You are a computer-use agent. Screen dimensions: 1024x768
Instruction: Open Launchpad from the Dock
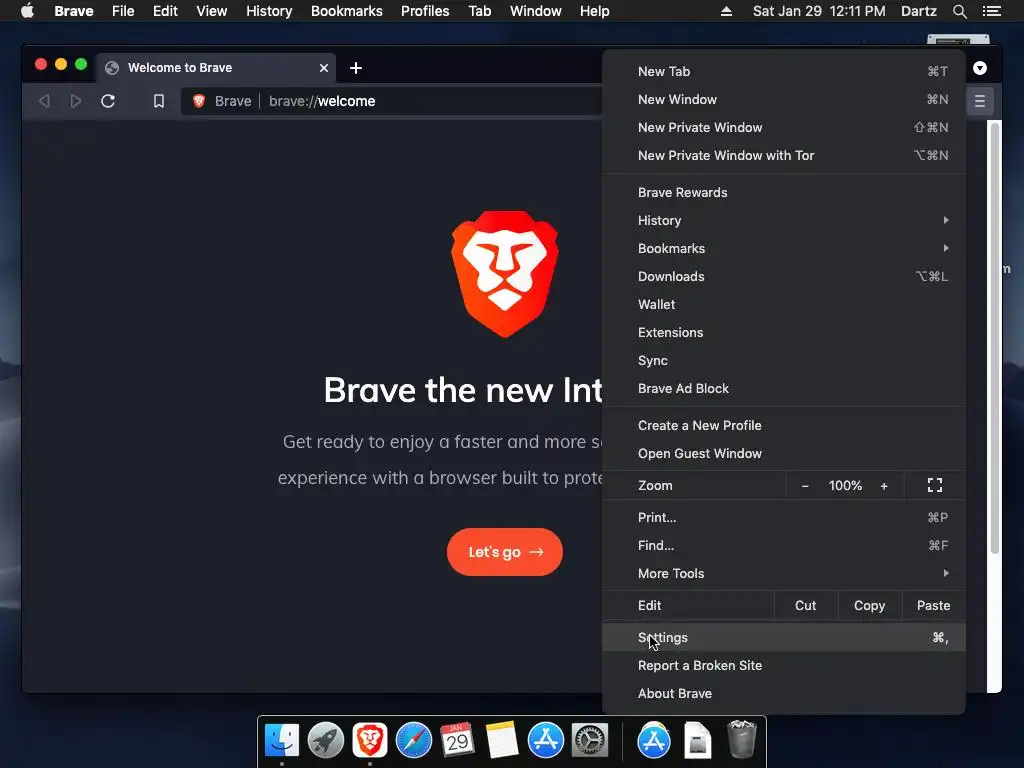click(326, 741)
